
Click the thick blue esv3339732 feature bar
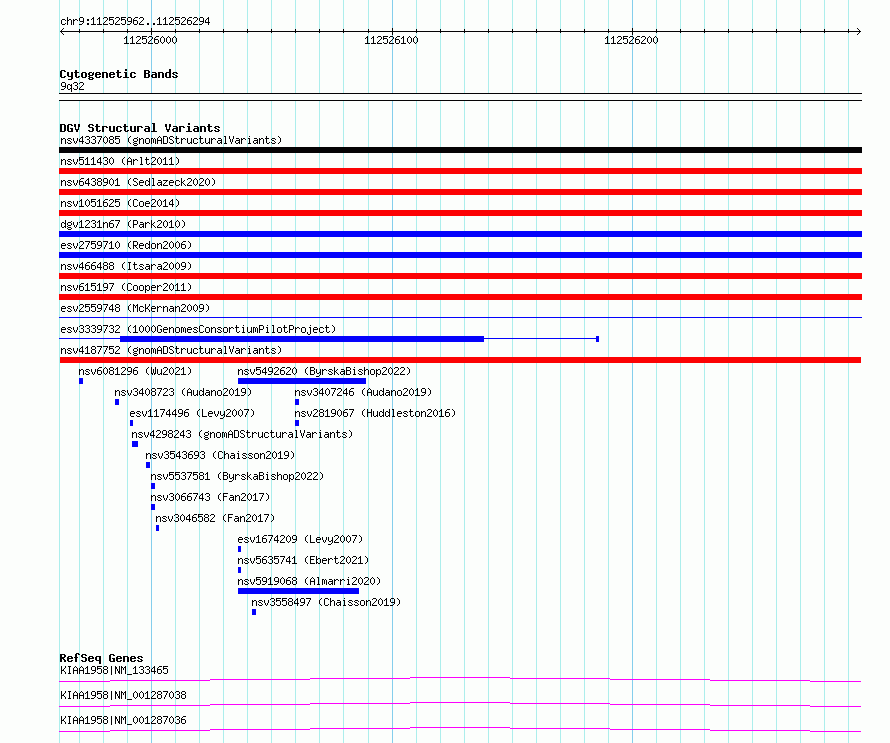[302, 339]
